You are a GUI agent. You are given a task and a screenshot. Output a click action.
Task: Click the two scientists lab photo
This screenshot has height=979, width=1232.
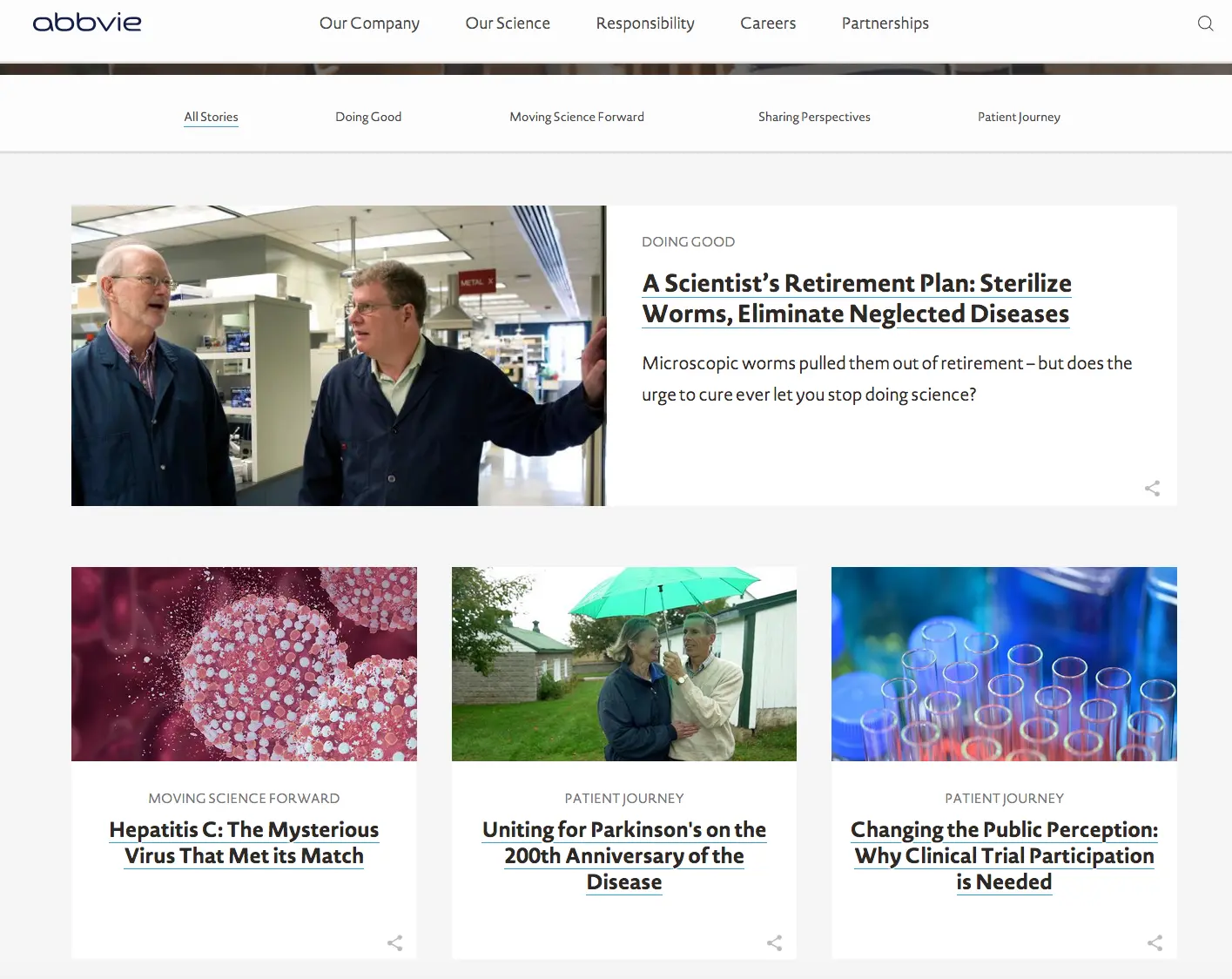339,355
